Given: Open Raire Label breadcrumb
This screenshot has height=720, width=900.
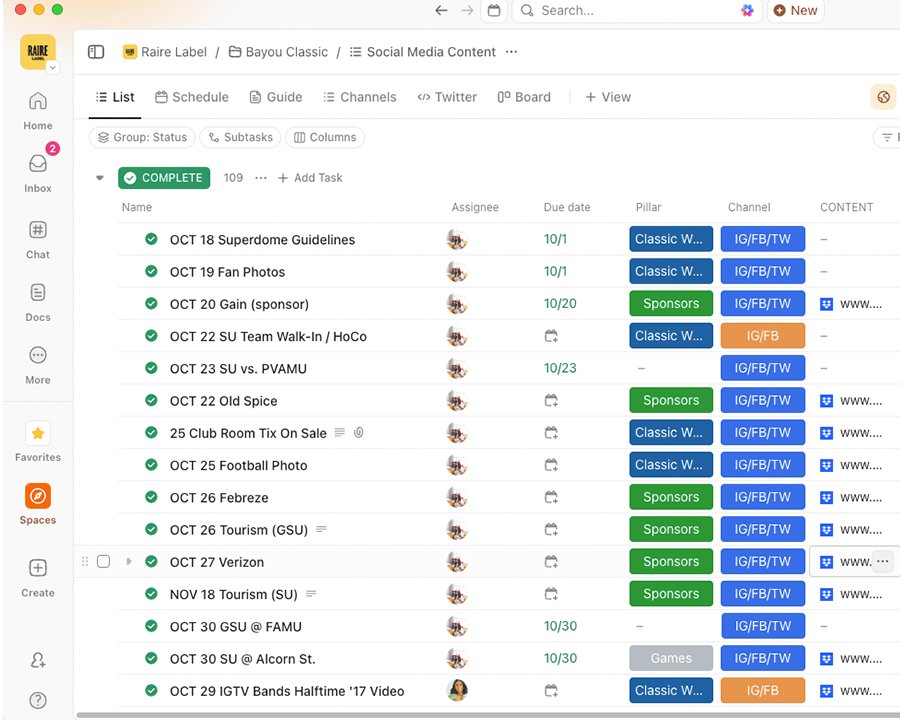Looking at the screenshot, I should point(165,52).
